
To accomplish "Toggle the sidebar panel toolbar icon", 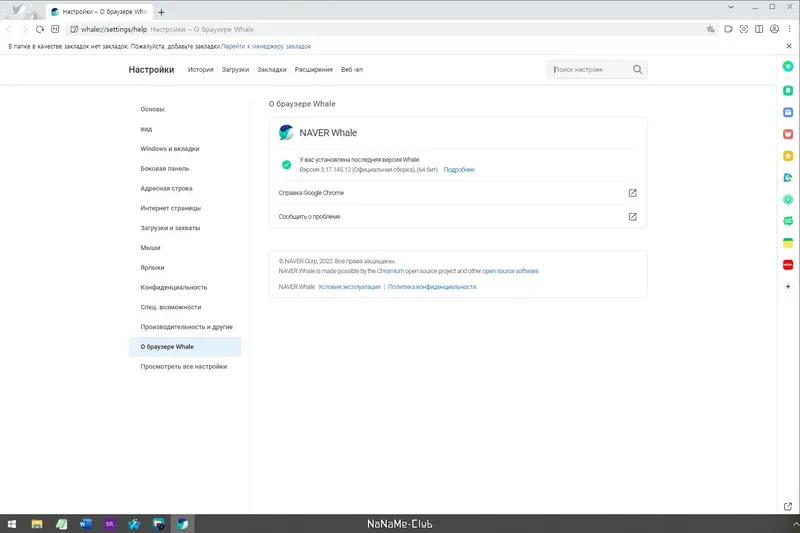I will [759, 29].
